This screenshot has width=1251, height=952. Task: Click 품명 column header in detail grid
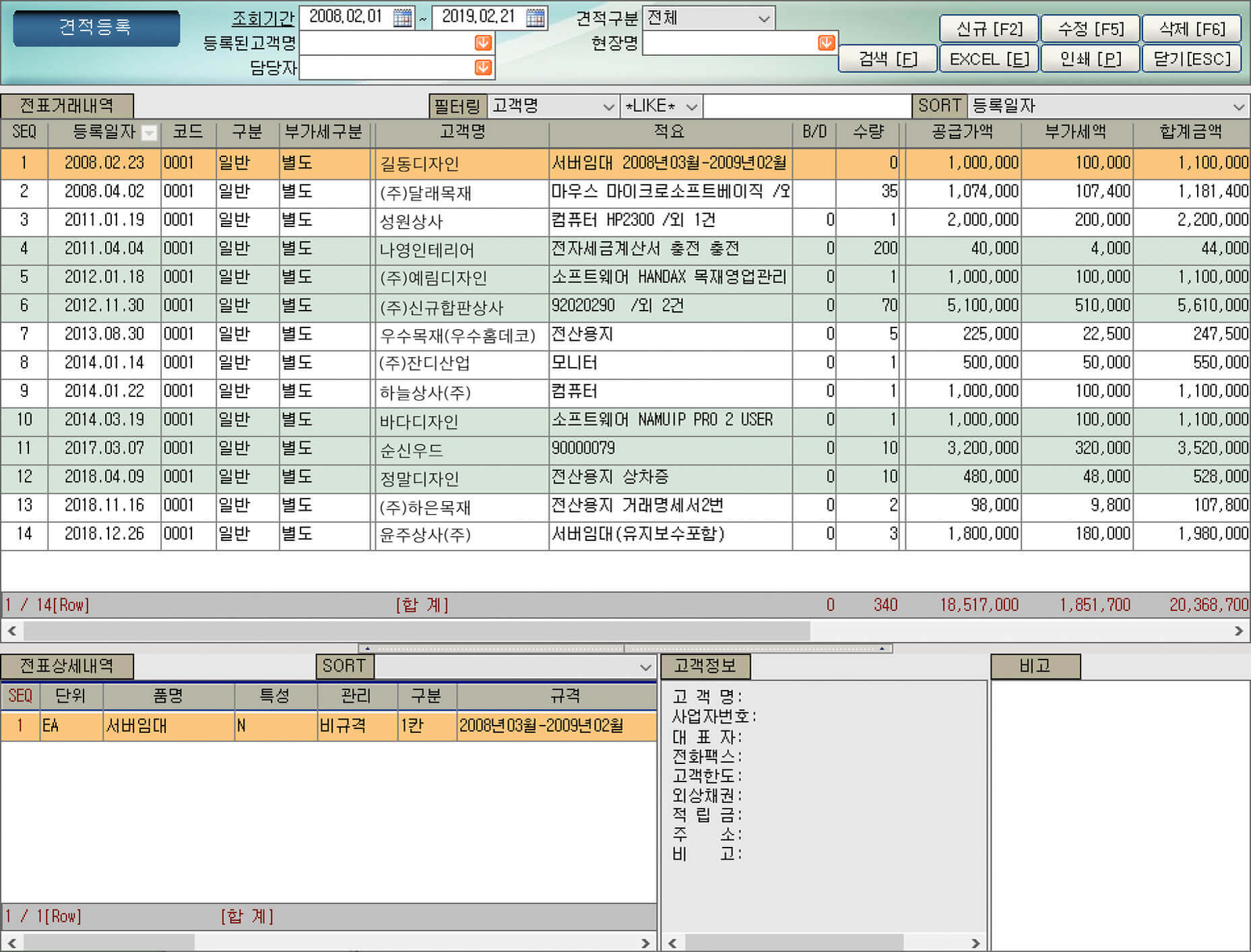[168, 696]
